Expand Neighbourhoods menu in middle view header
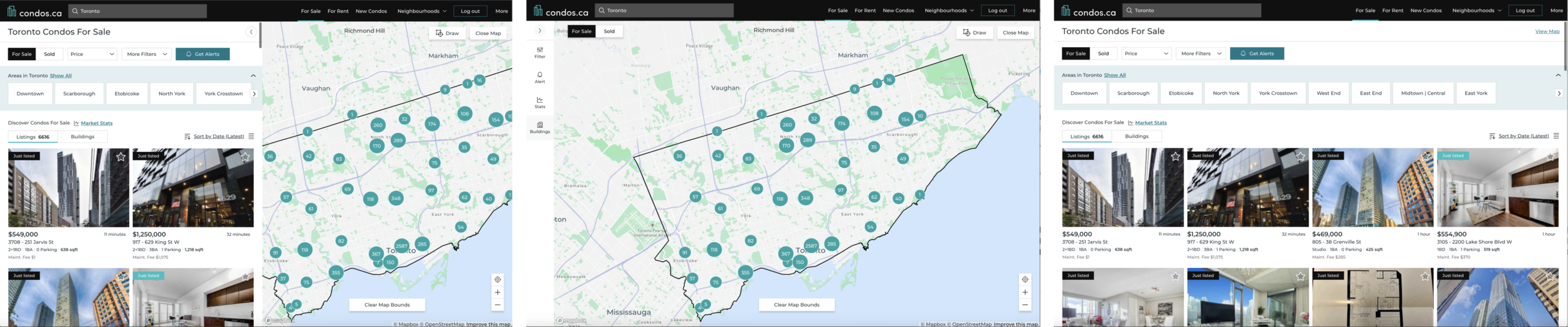The height and width of the screenshot is (327, 1568). tap(949, 11)
